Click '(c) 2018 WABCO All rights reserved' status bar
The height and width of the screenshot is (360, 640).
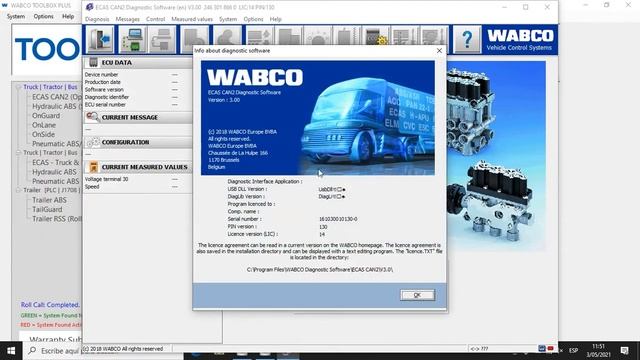coord(122,349)
